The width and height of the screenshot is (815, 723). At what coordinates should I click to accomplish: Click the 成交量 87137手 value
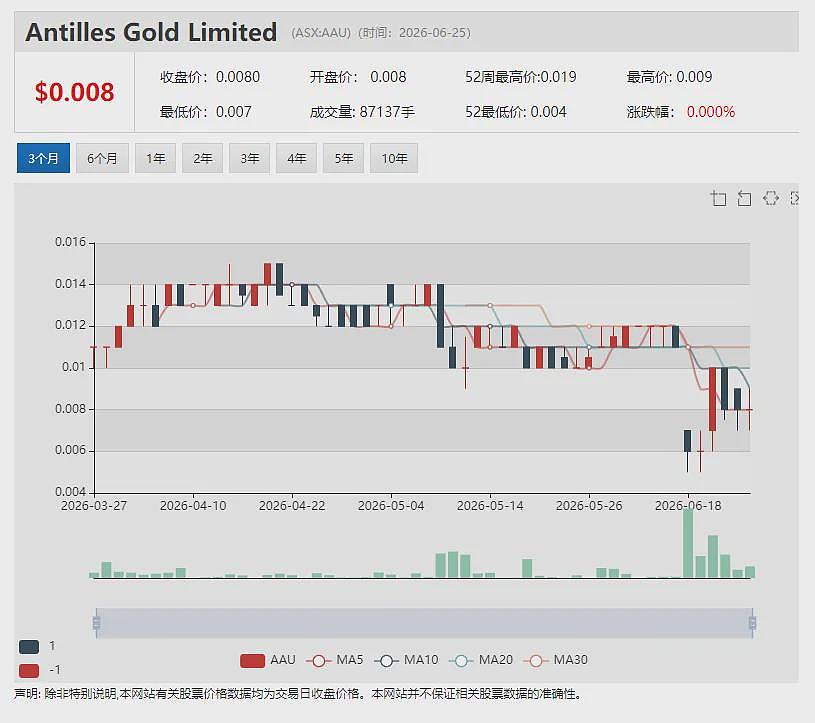click(387, 112)
